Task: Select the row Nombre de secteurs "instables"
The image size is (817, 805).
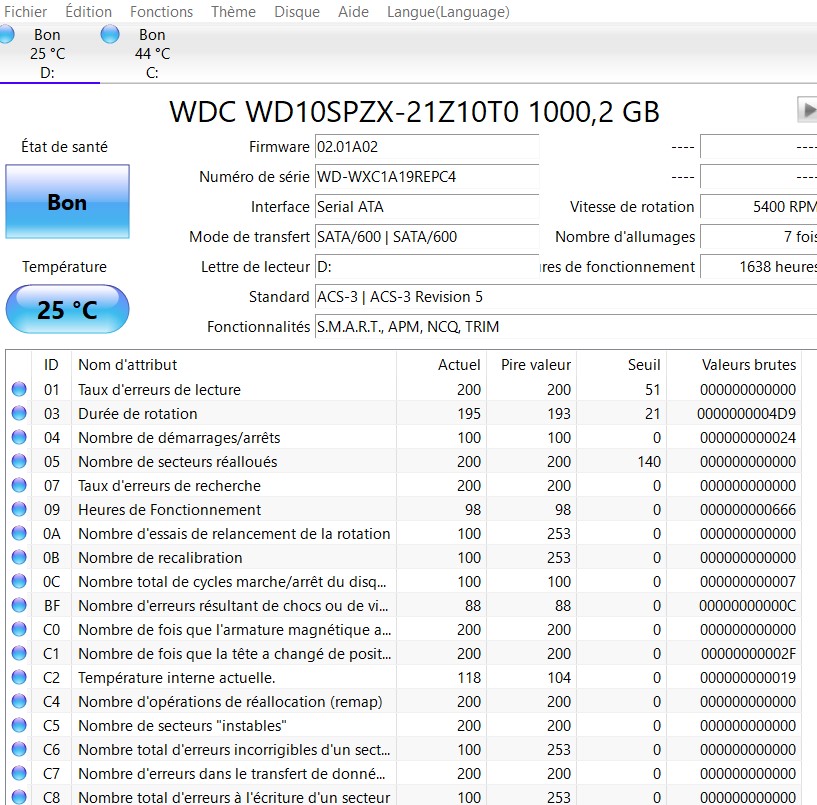Action: (404, 725)
